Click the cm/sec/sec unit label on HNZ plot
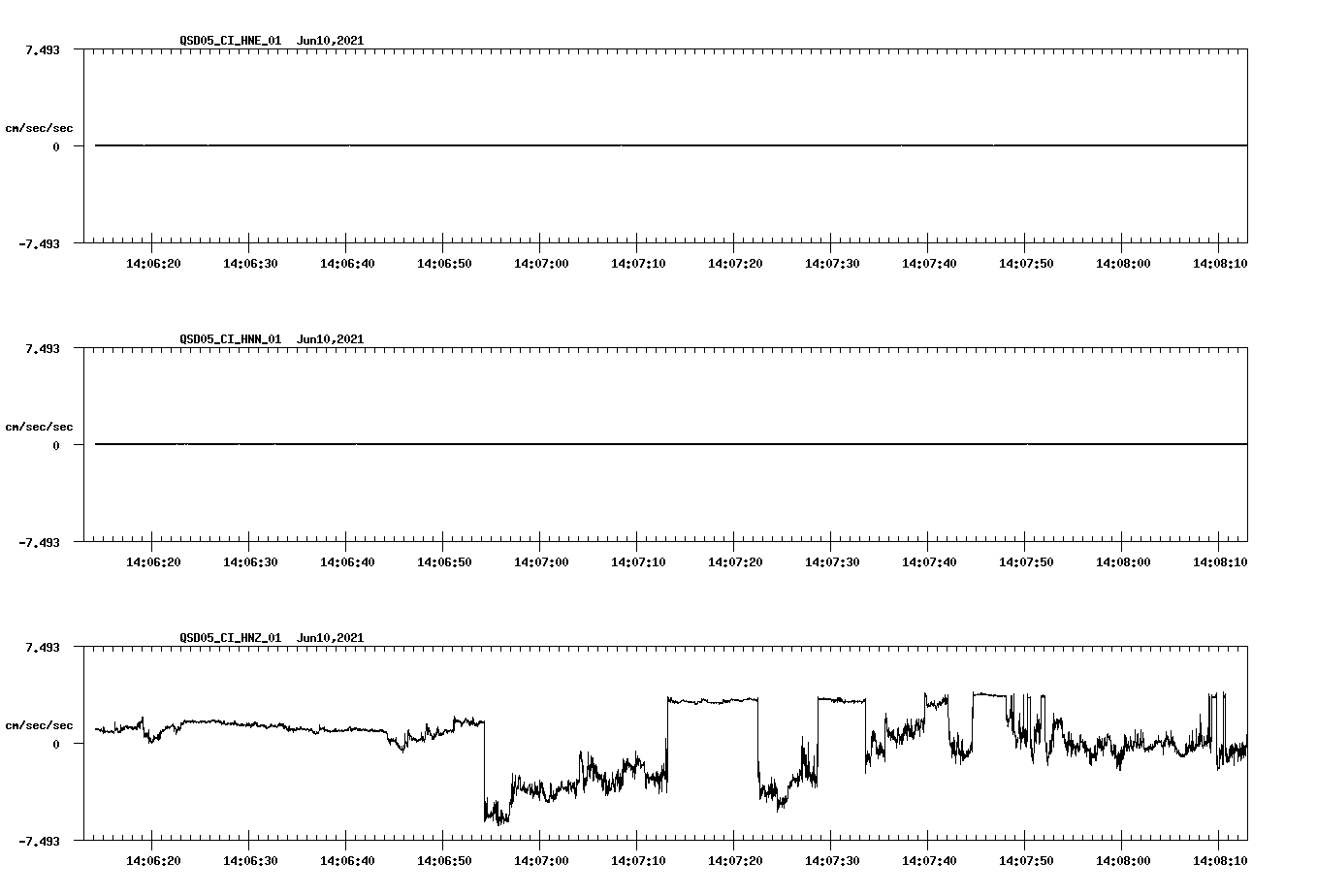 39,725
